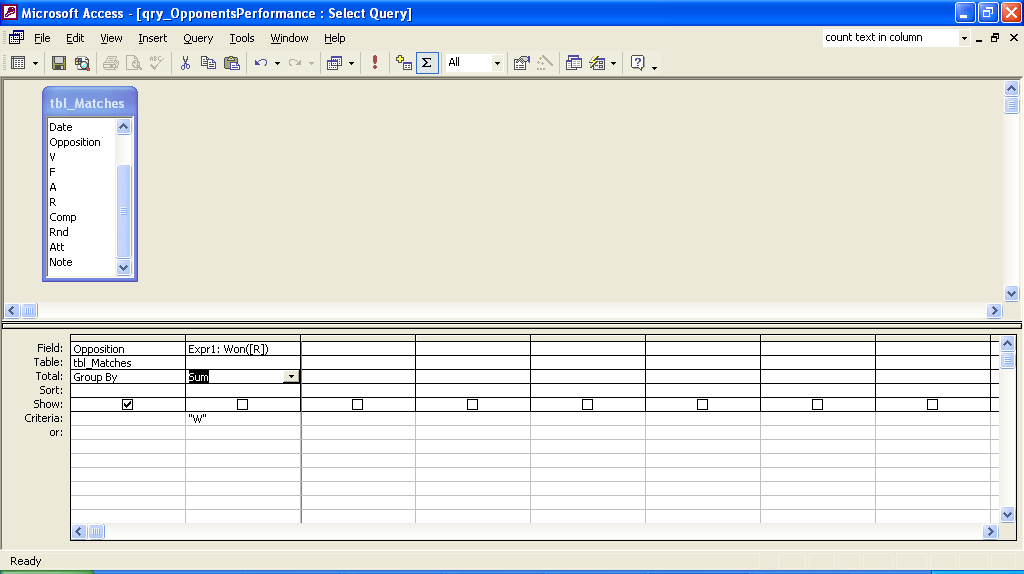Check Show box in fourth grid column

coord(472,404)
